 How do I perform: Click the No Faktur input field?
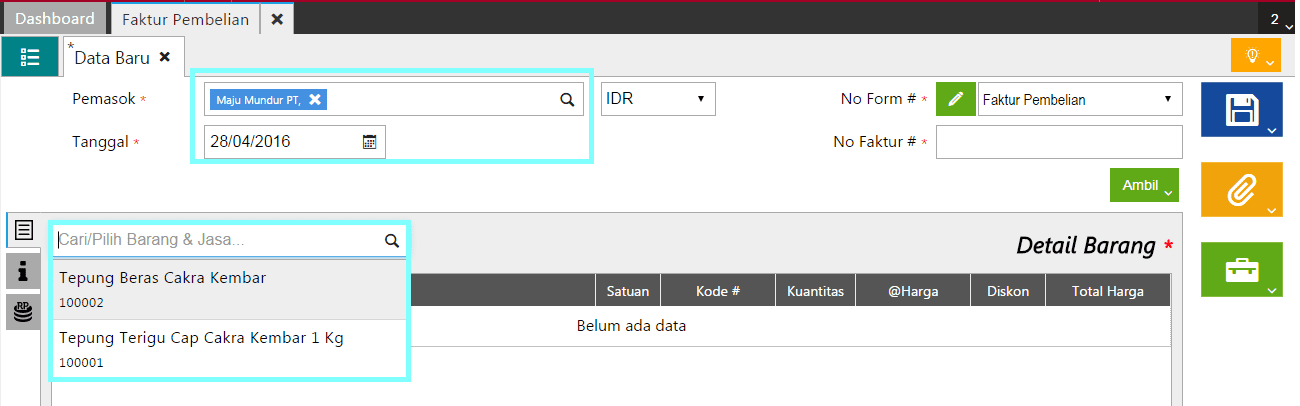coord(1058,142)
